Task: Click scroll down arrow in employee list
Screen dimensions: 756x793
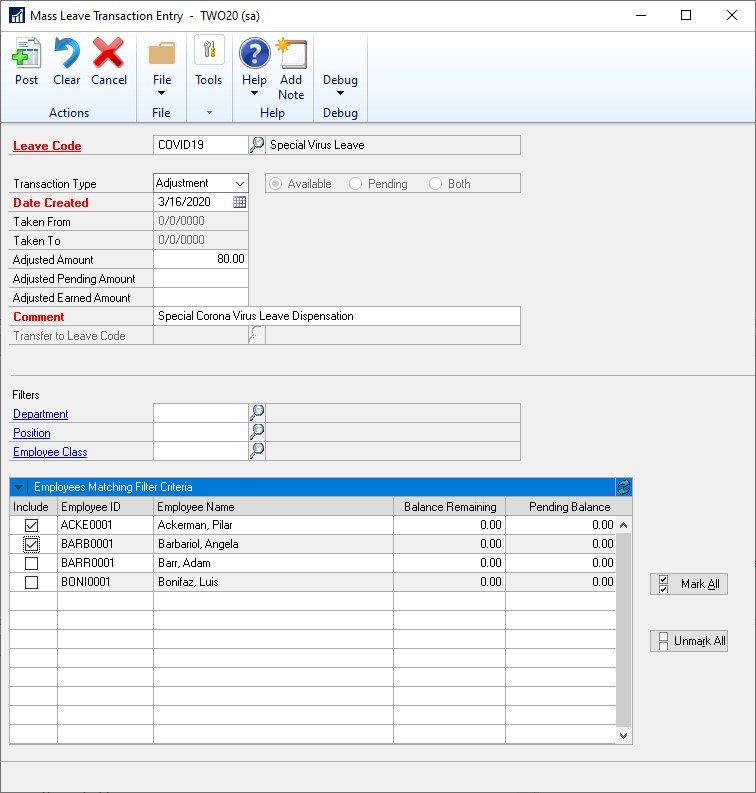Action: point(624,736)
